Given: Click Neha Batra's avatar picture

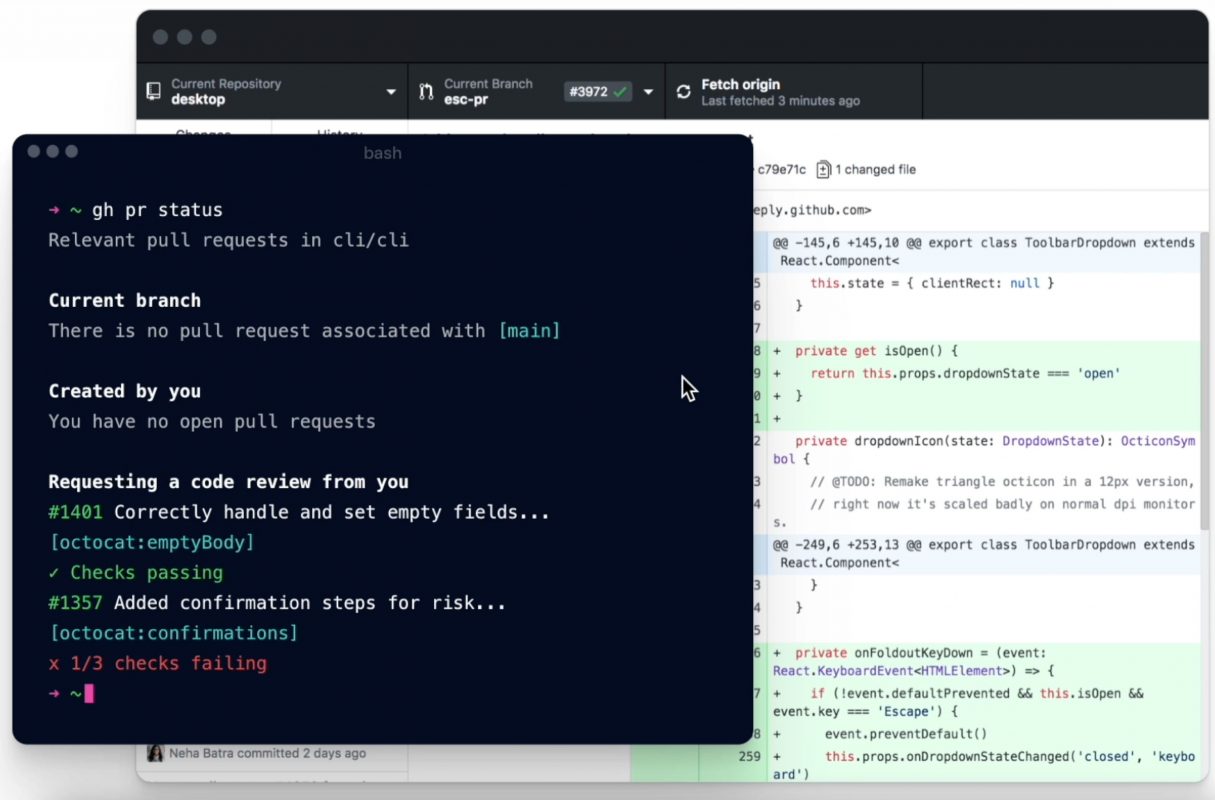Looking at the screenshot, I should pyautogui.click(x=155, y=753).
